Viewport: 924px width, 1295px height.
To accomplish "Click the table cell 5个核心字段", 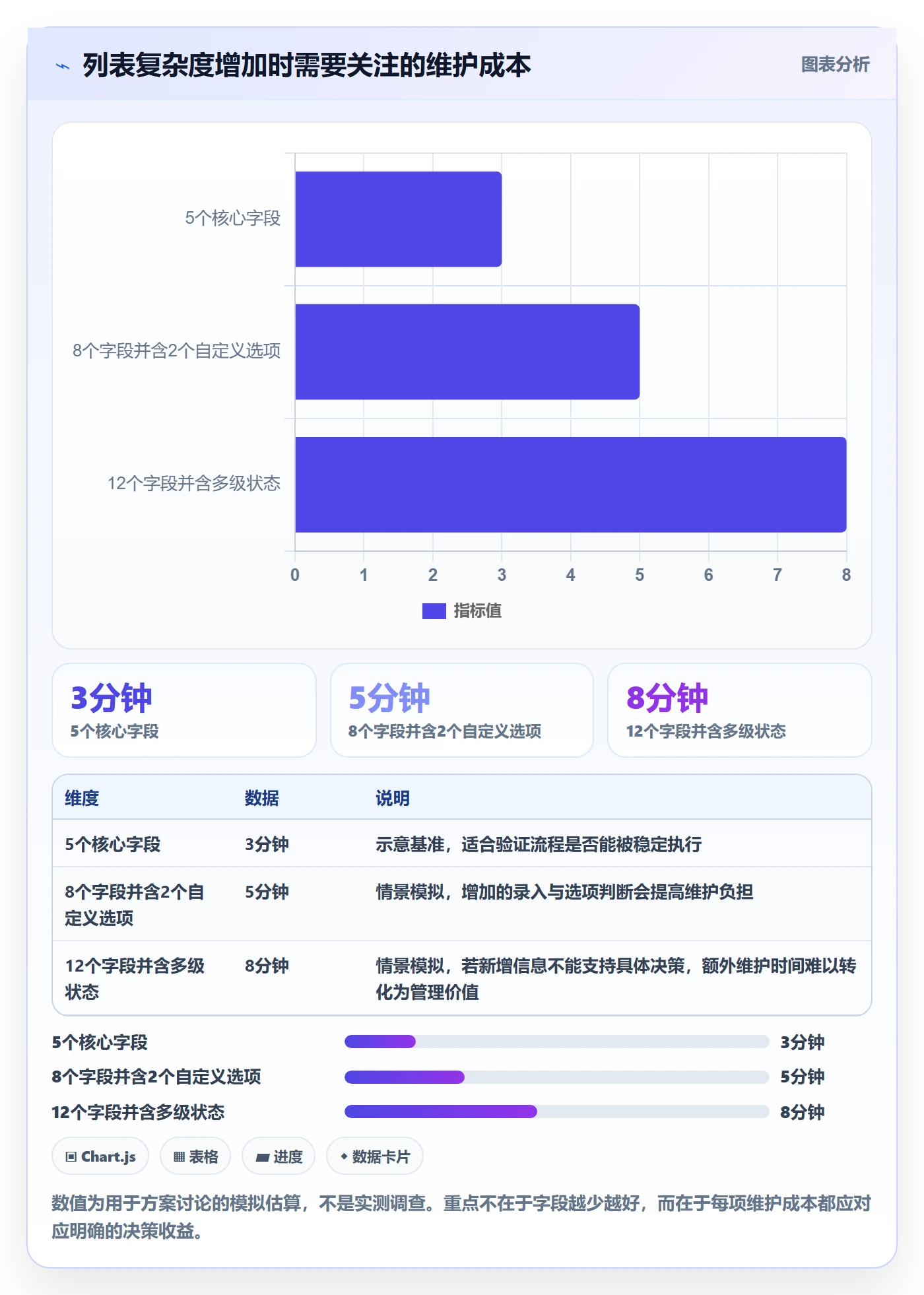I will 113,845.
